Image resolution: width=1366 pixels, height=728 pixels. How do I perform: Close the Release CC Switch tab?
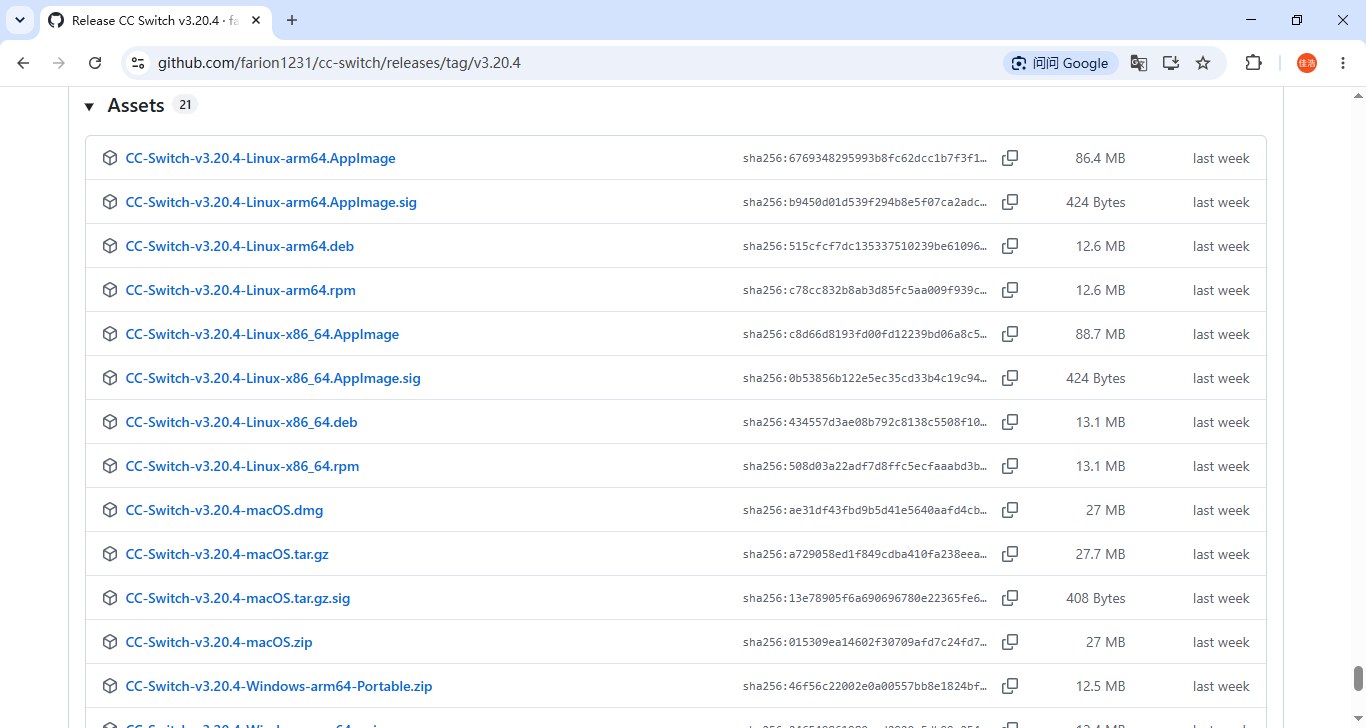tap(255, 20)
